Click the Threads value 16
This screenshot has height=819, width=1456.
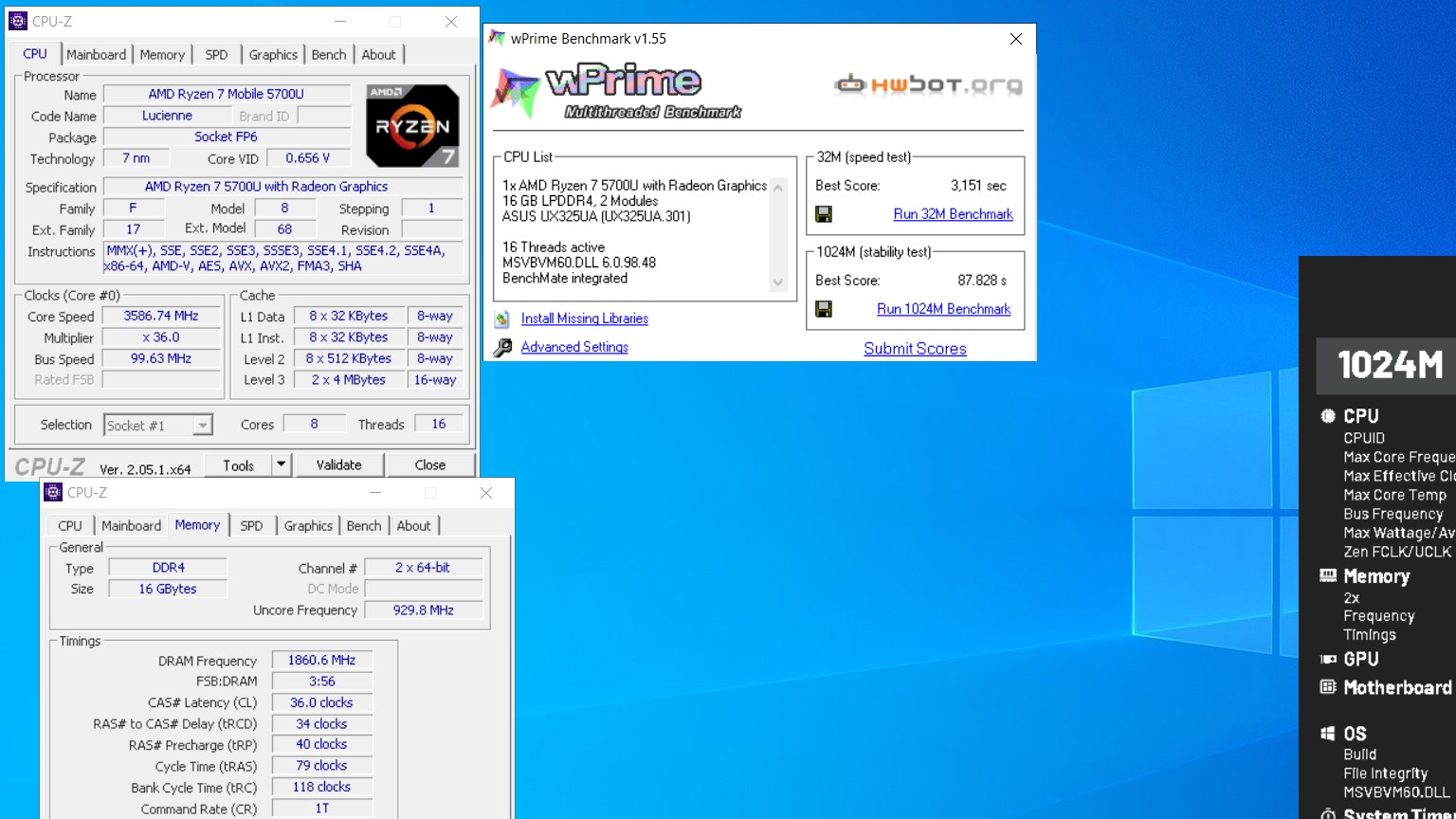pos(439,424)
